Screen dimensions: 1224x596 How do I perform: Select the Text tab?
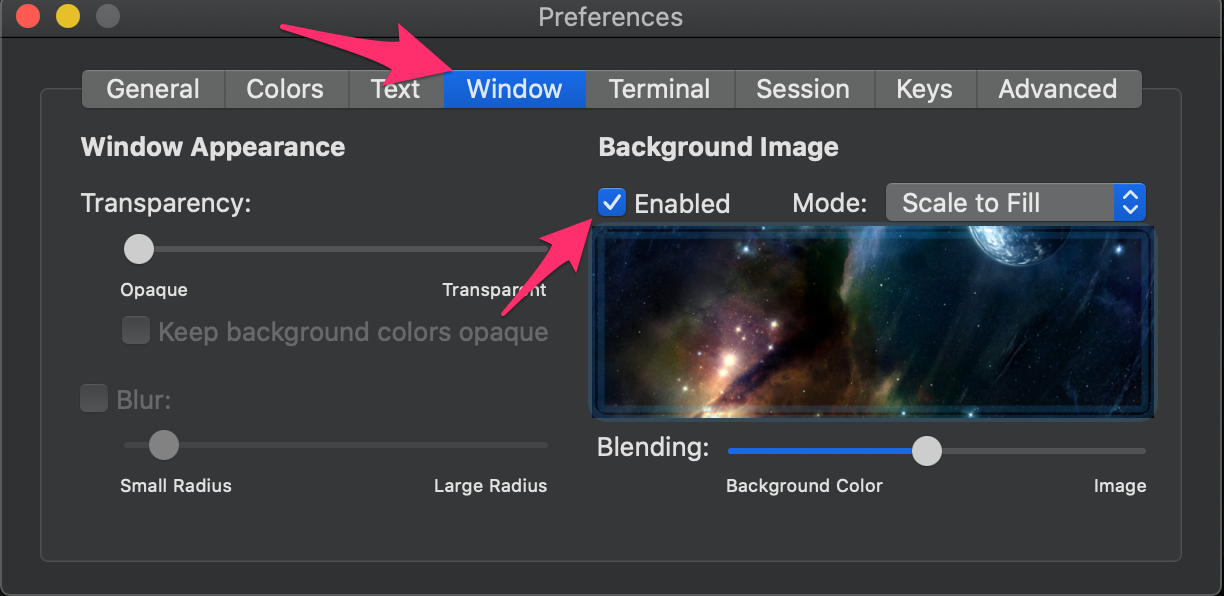pyautogui.click(x=395, y=89)
